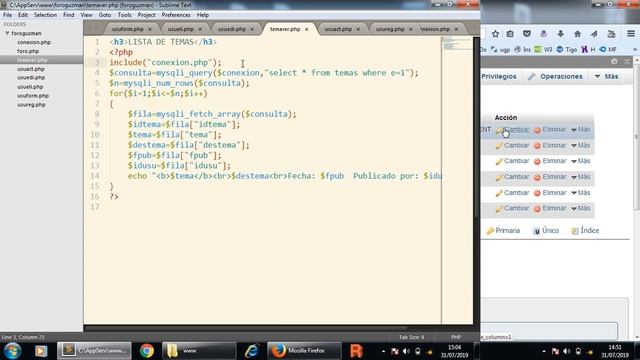Viewport: 640px width, 360px height.
Task: Click the Índice option
Action: (585, 231)
